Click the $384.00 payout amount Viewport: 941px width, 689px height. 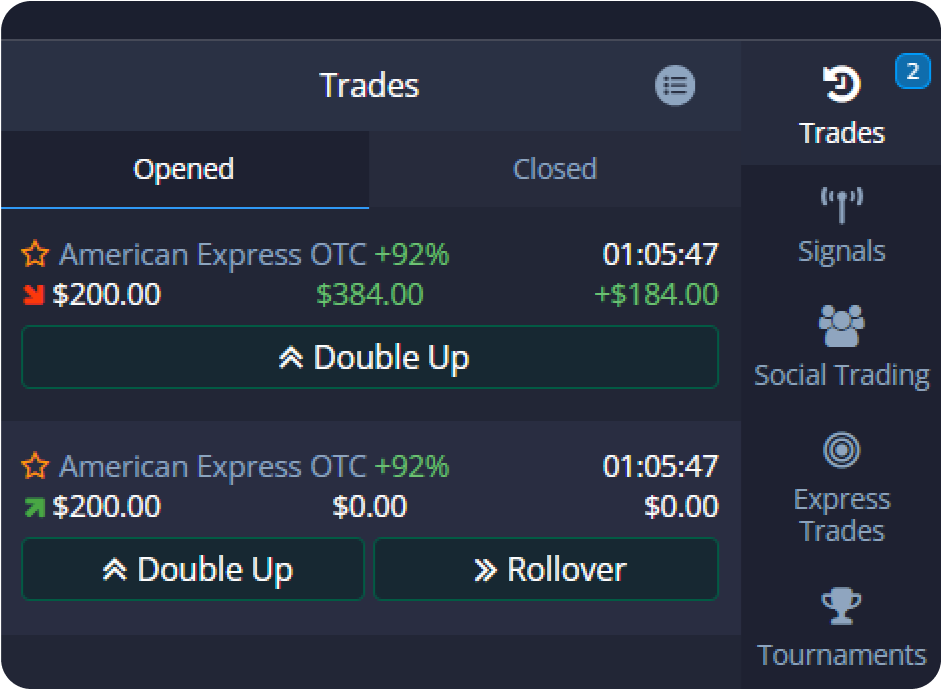click(369, 295)
